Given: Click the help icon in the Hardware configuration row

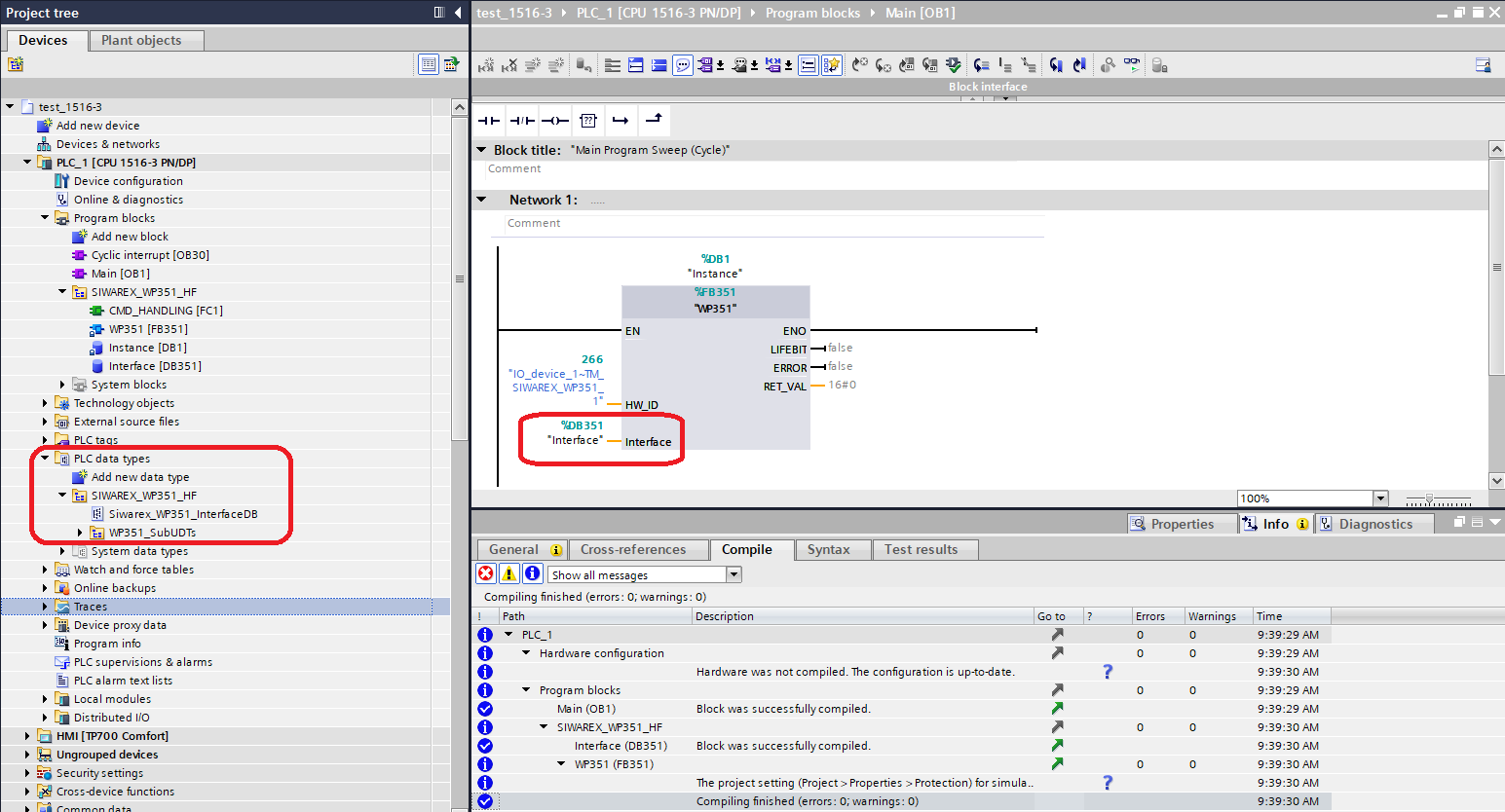Looking at the screenshot, I should pos(1107,672).
